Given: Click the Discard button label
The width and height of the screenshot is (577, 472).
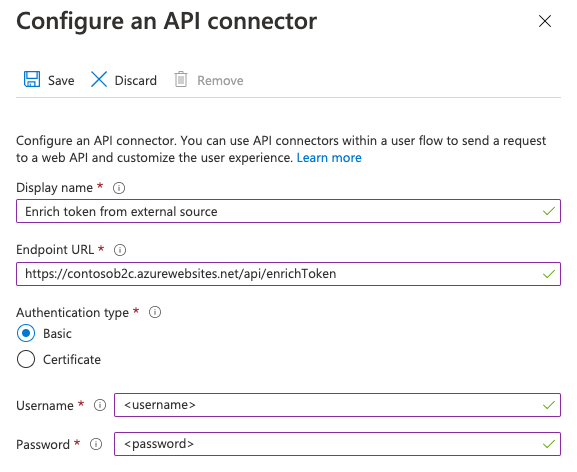Looking at the screenshot, I should (136, 81).
